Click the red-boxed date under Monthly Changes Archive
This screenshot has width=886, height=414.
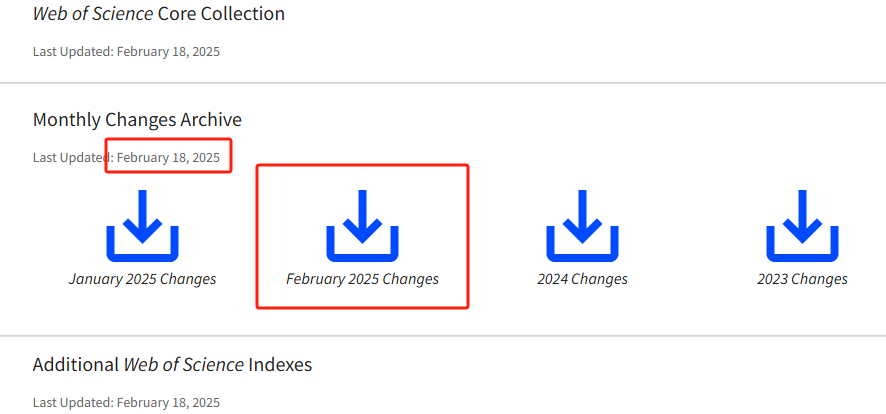coord(168,157)
